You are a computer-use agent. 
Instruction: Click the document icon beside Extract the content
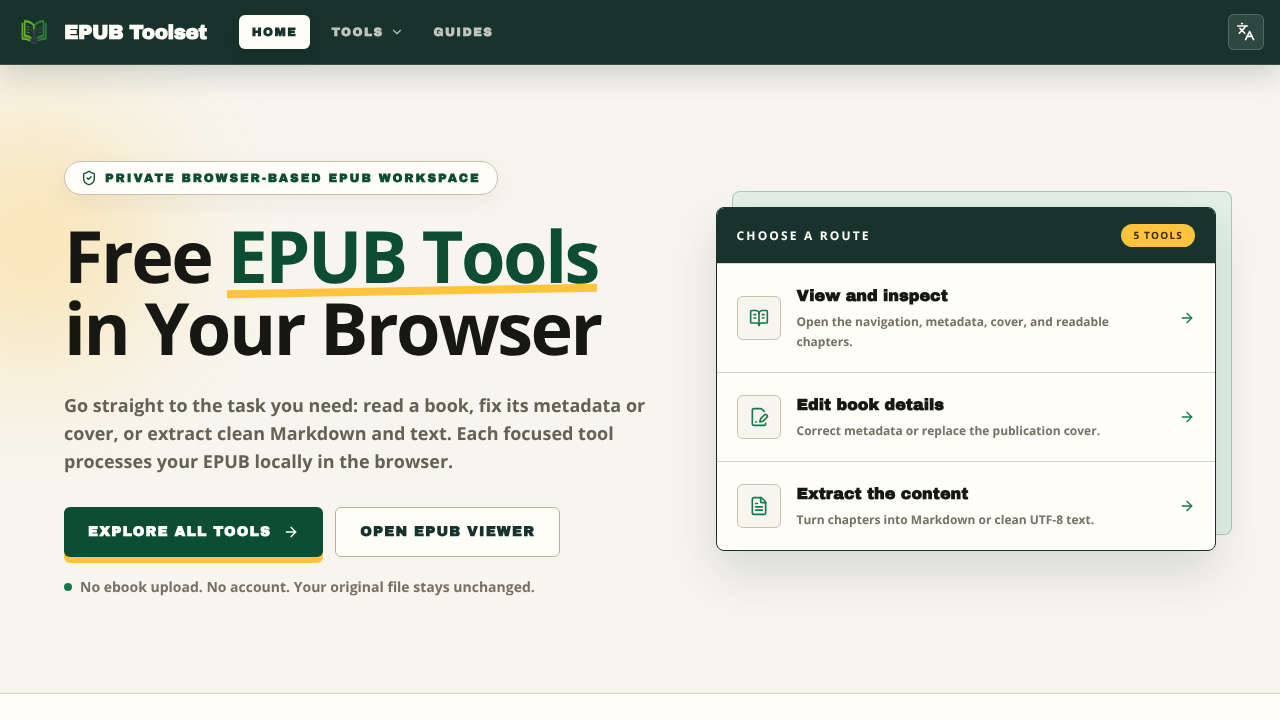click(x=759, y=506)
